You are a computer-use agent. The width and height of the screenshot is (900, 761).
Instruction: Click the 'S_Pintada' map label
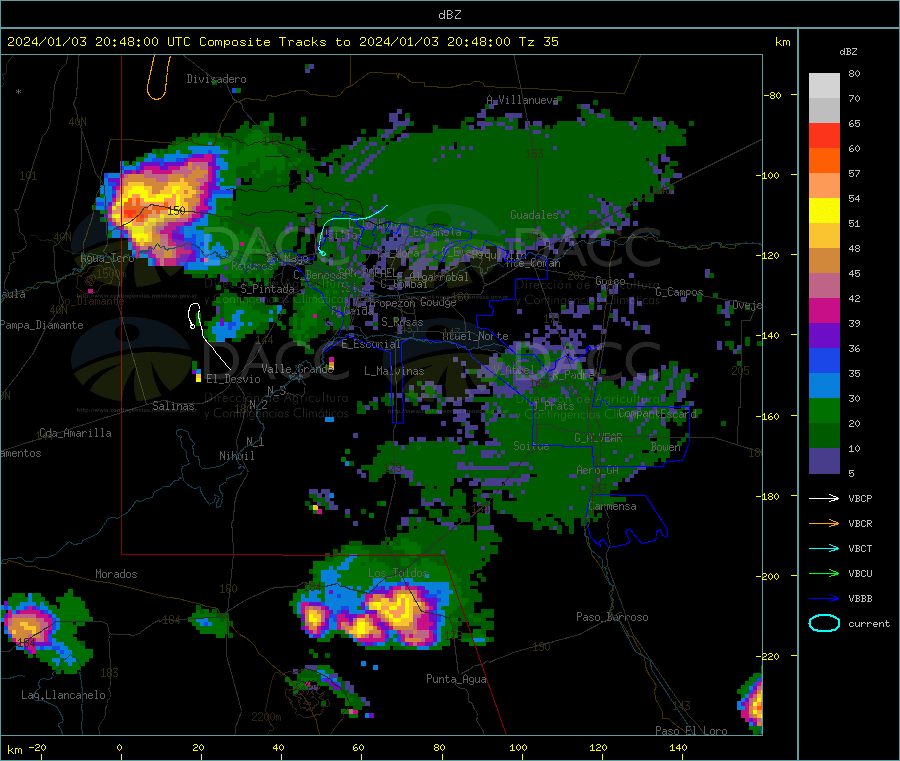[267, 289]
